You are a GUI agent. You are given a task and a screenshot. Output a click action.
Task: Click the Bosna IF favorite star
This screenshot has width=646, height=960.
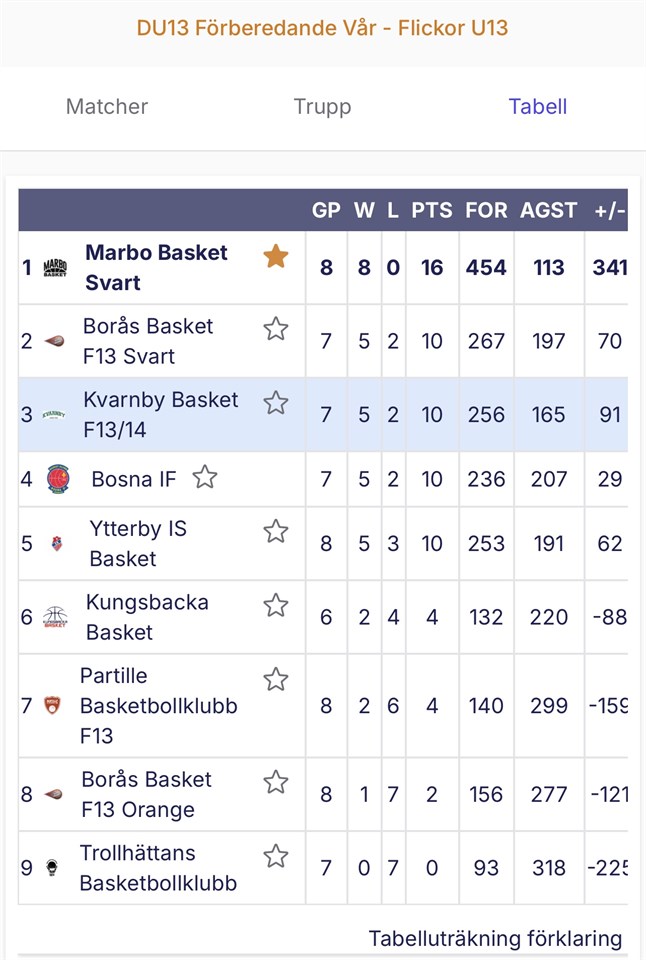coord(205,477)
